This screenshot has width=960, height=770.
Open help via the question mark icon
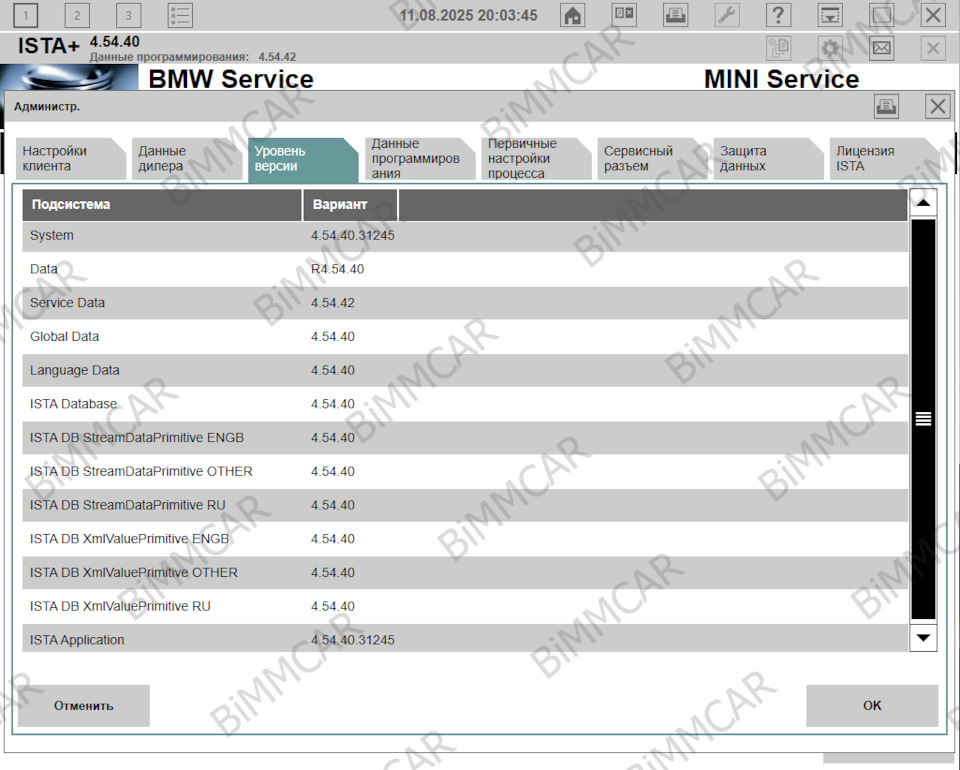tap(778, 15)
